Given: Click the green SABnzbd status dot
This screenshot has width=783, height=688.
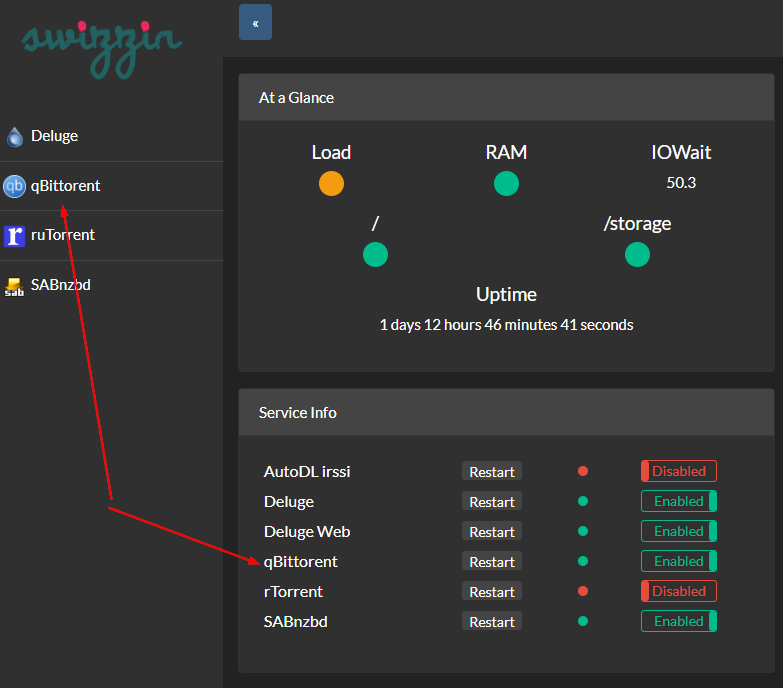Looking at the screenshot, I should click(583, 621).
